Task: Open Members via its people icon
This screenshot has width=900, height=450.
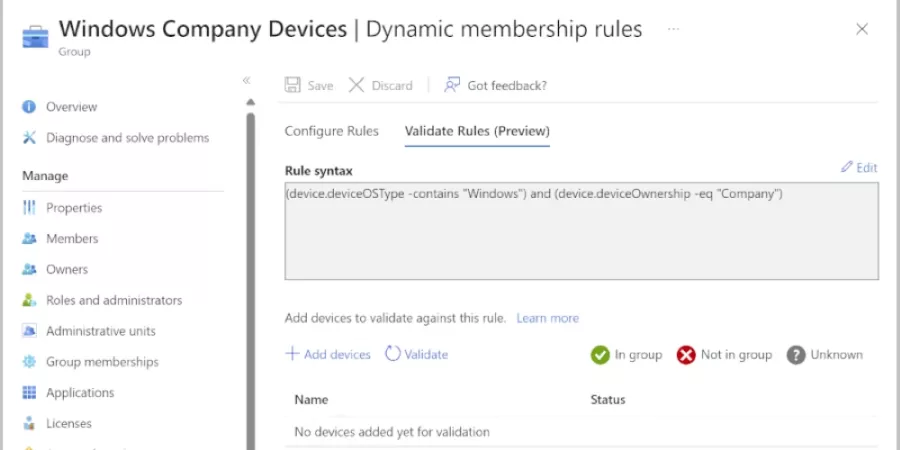Action: tap(29, 239)
